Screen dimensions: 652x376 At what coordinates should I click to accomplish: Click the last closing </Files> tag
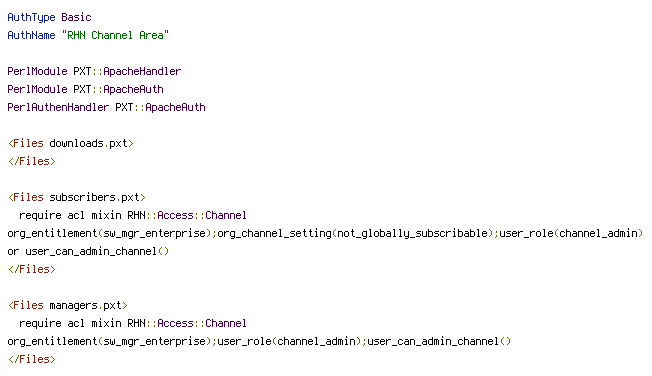click(x=32, y=359)
